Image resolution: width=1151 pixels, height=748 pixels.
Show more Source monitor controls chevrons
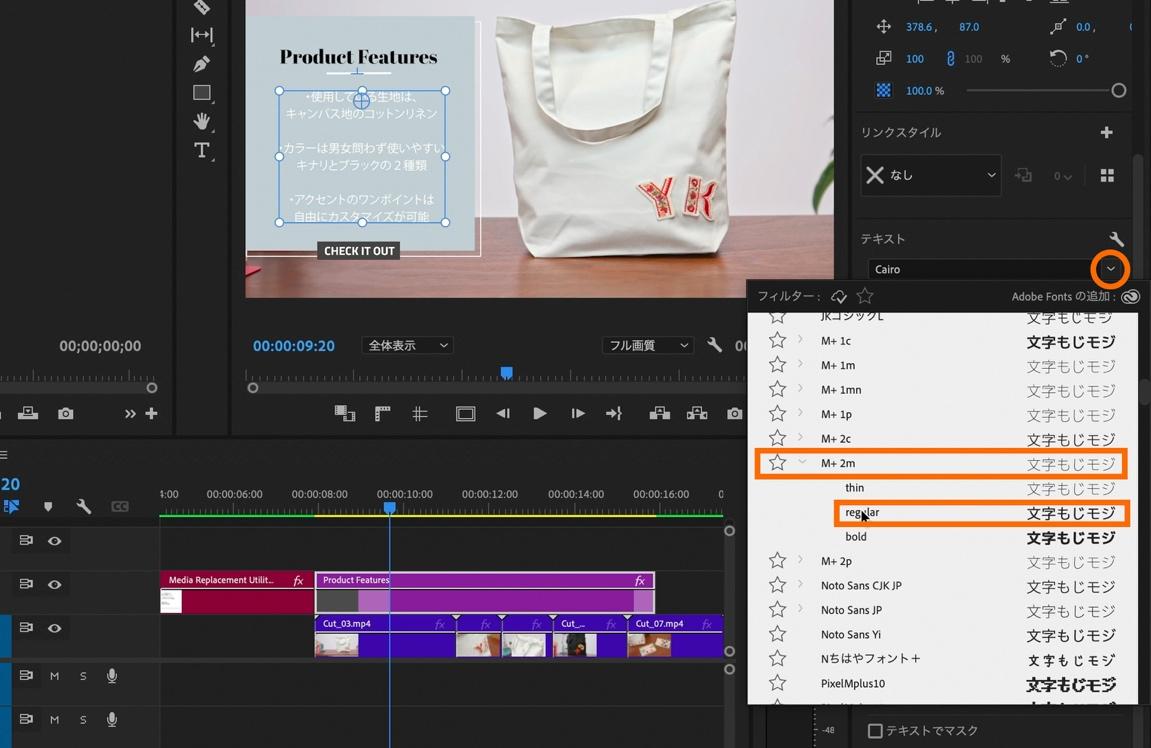coord(130,414)
